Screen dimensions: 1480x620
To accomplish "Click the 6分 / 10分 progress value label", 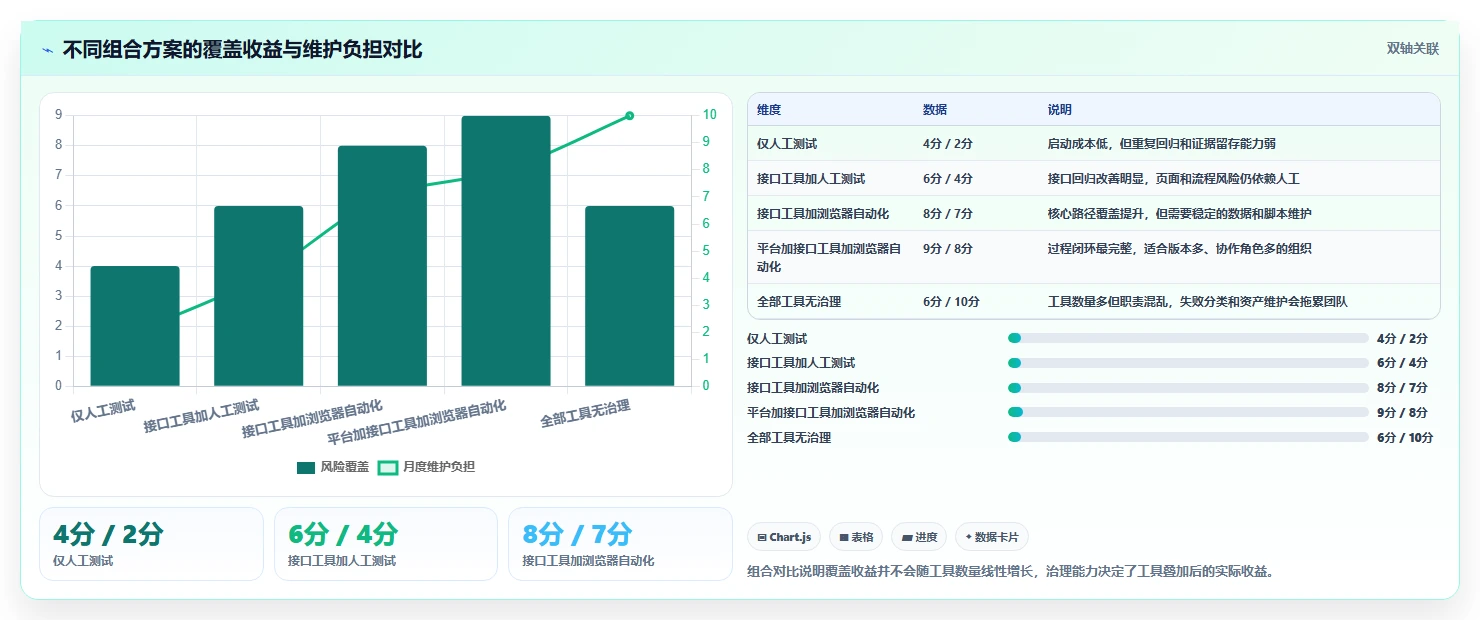I will (1405, 438).
